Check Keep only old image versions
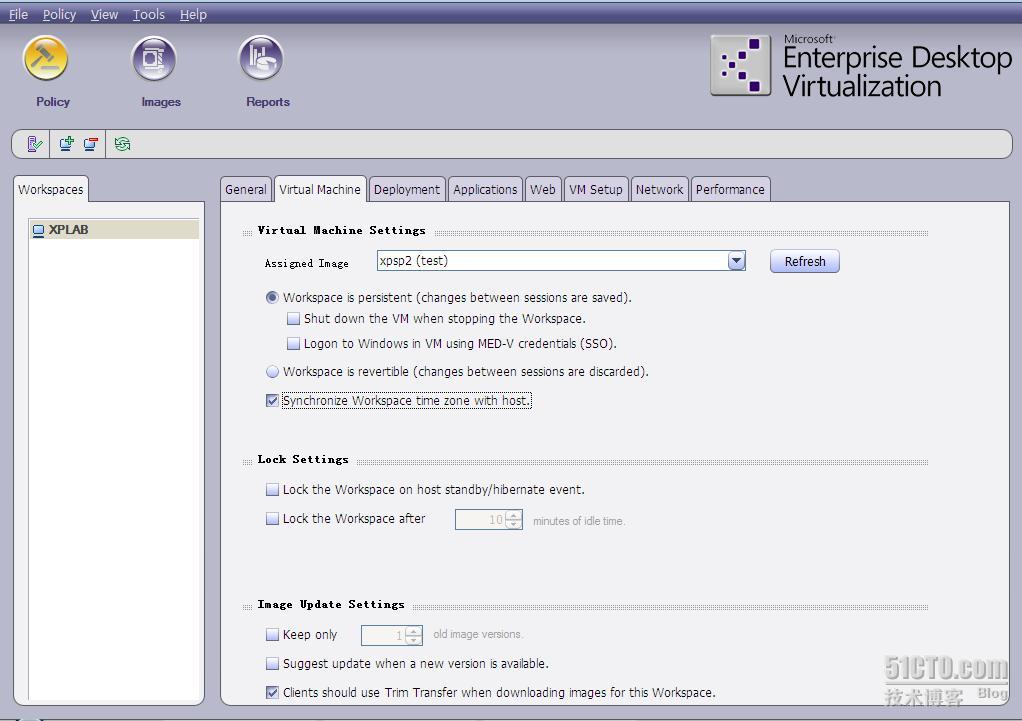The width and height of the screenshot is (1022, 721). pyautogui.click(x=272, y=634)
